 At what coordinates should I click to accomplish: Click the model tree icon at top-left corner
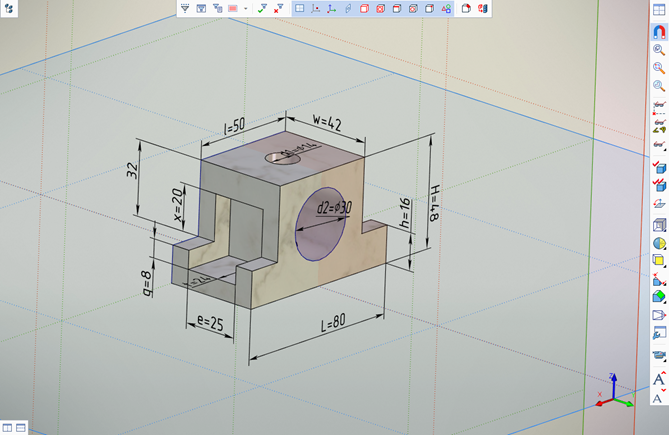(9, 8)
